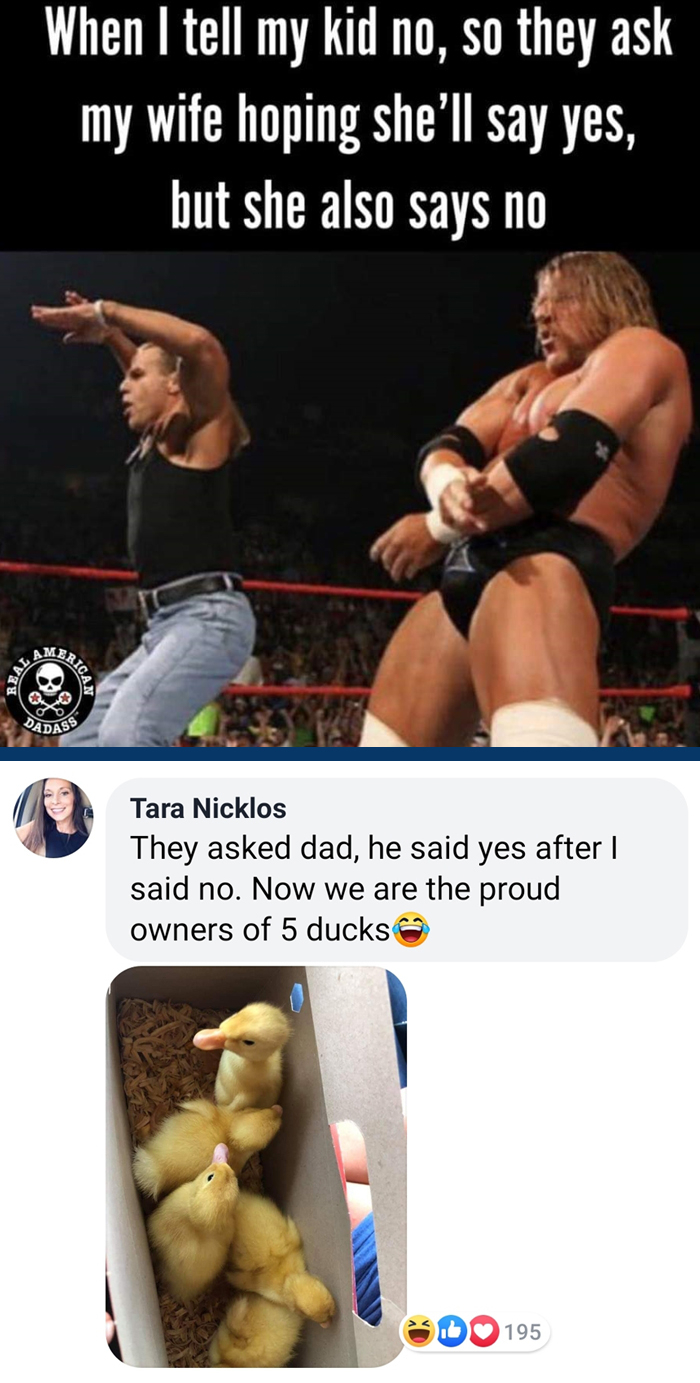Image resolution: width=700 pixels, height=1383 pixels.
Task: Click the blue thumbs-up Like reaction icon
Action: pos(451,1332)
